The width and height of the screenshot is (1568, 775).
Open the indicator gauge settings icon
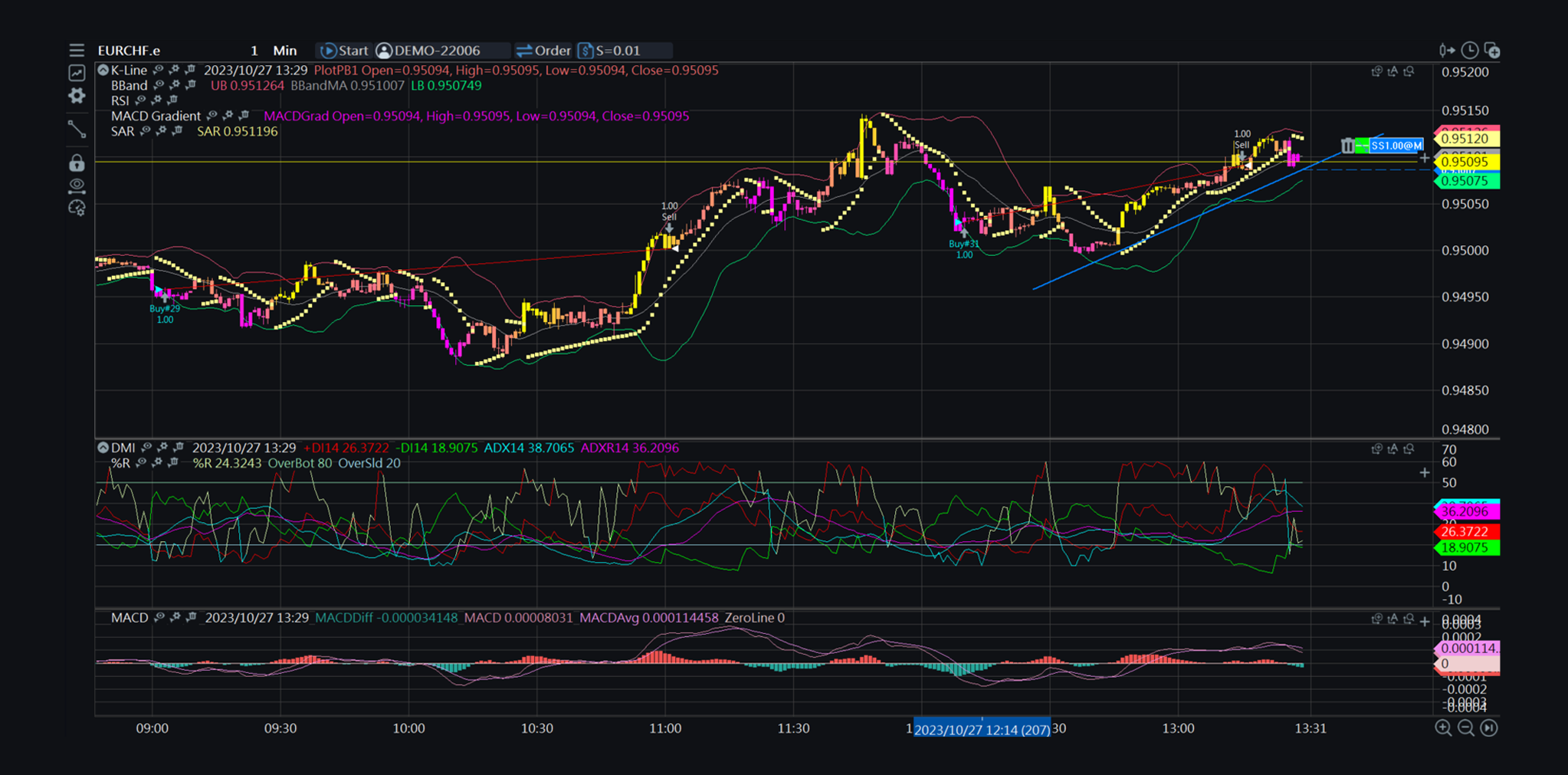pos(77,208)
